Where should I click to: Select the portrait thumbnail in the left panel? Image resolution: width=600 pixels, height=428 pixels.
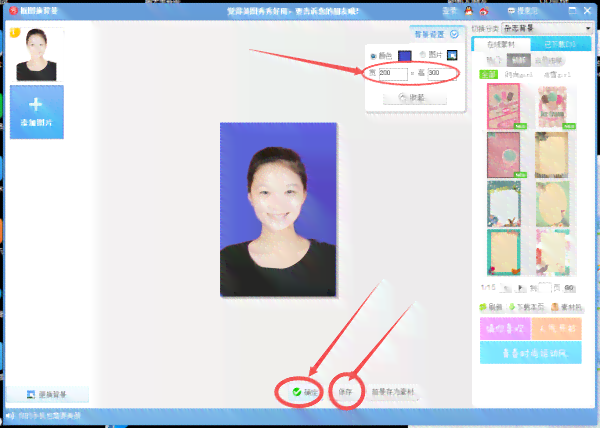(36, 54)
